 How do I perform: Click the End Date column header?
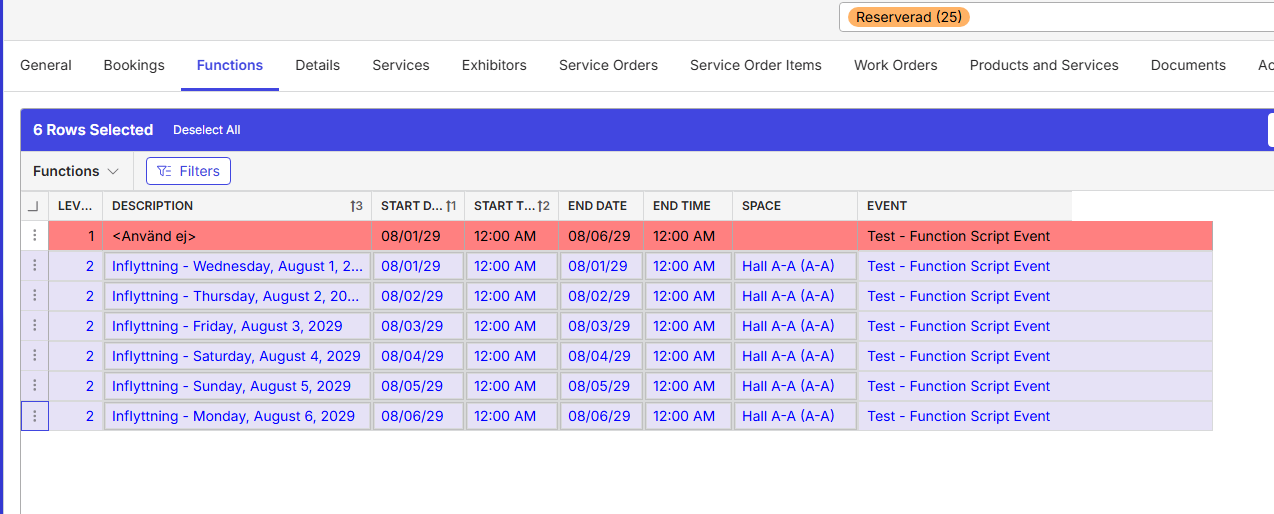(x=600, y=206)
